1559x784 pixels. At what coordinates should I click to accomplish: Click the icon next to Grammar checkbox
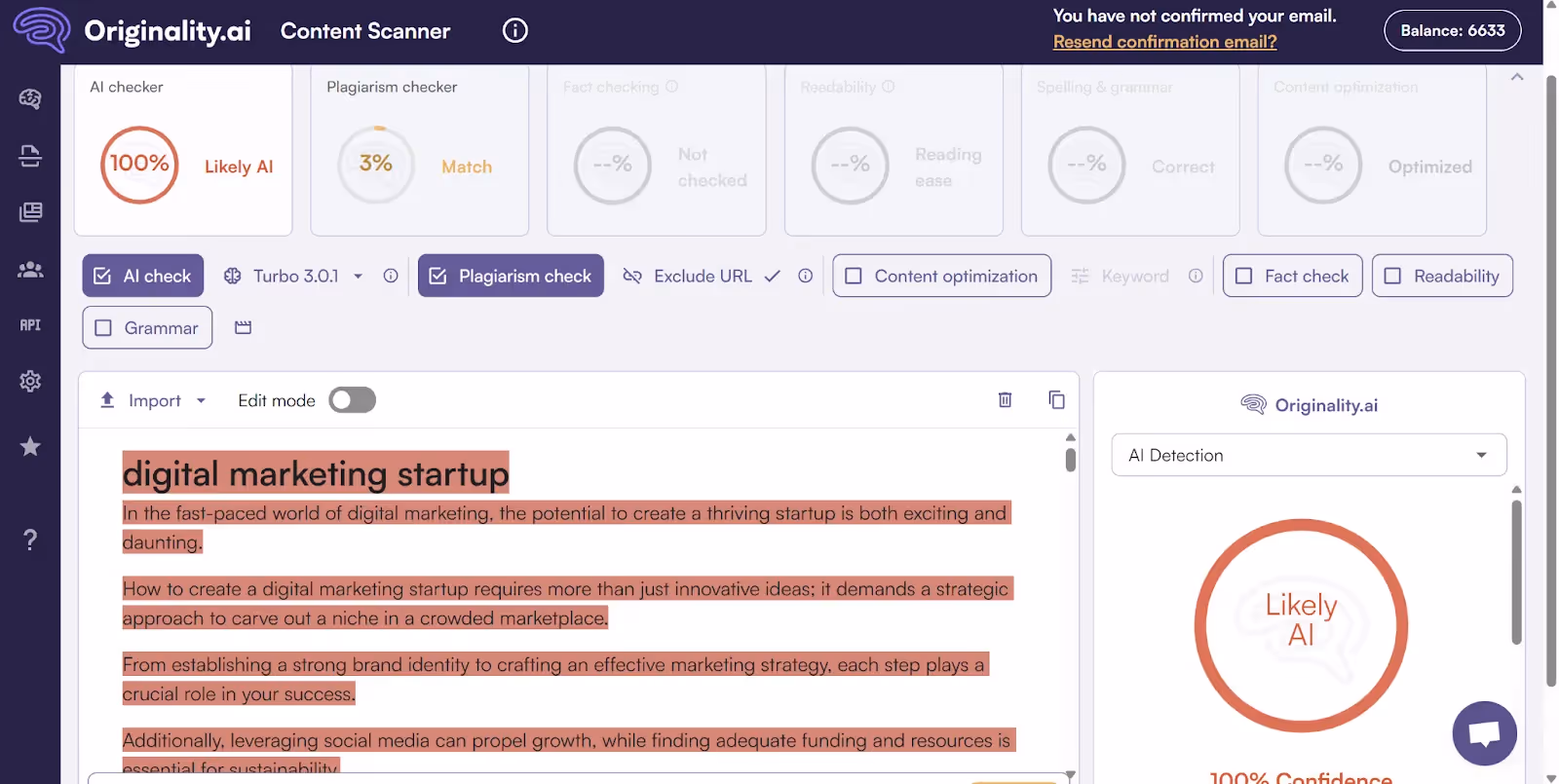click(244, 327)
